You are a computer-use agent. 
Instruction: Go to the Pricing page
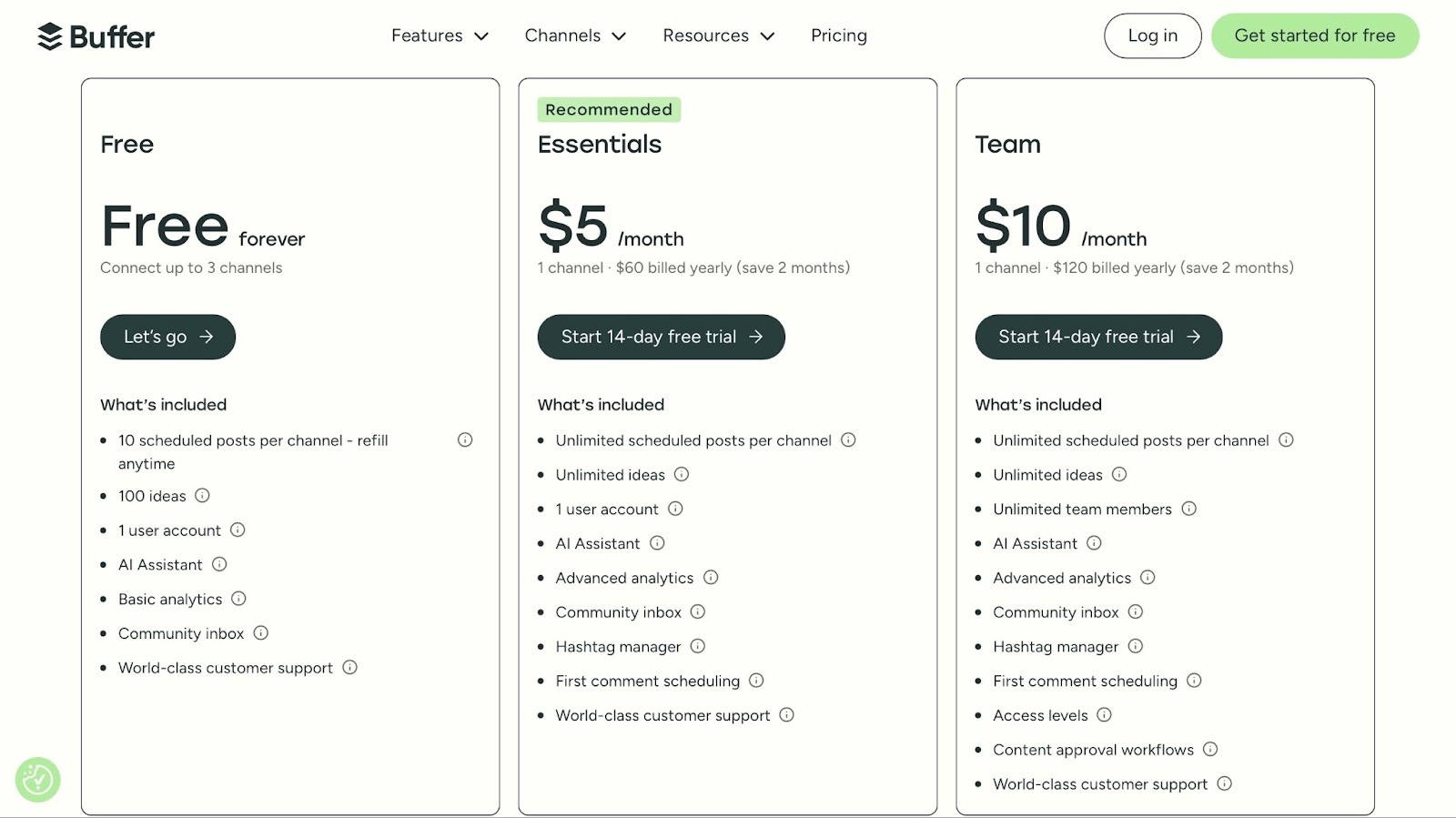(839, 35)
